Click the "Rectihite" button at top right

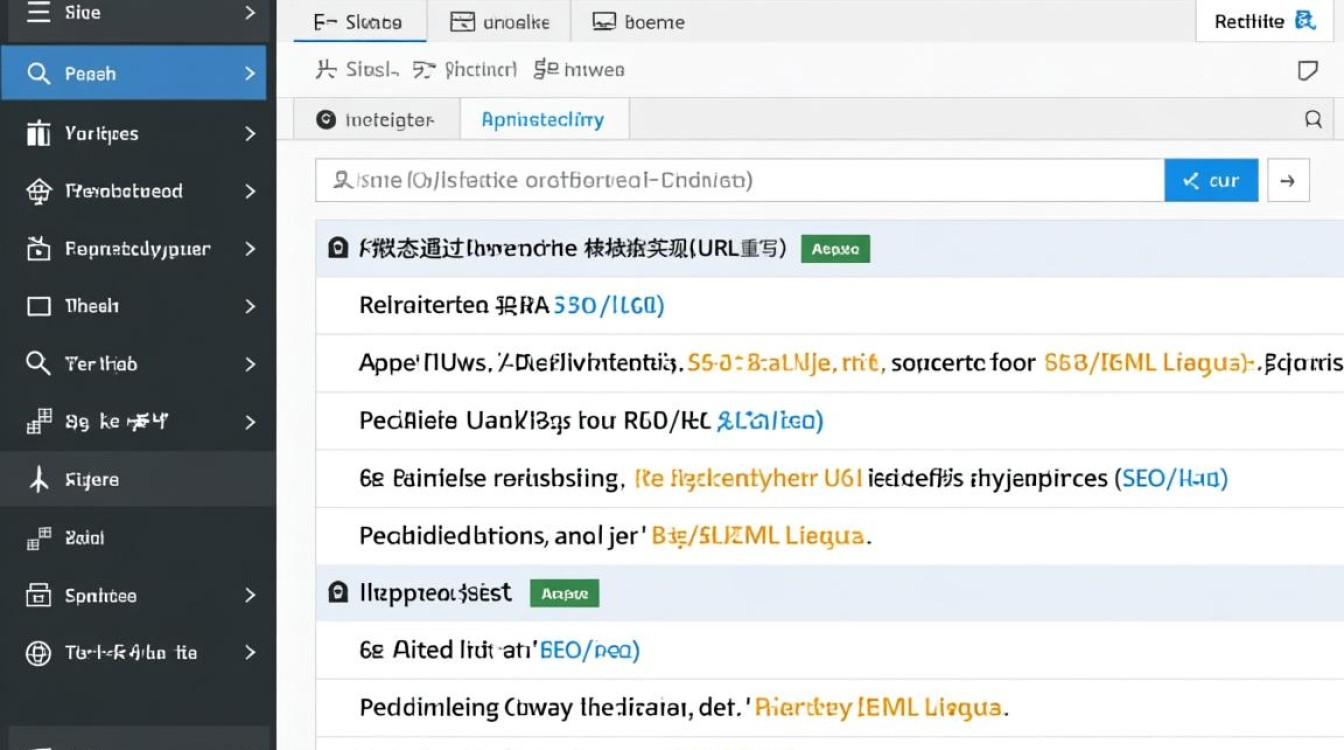pos(1263,21)
